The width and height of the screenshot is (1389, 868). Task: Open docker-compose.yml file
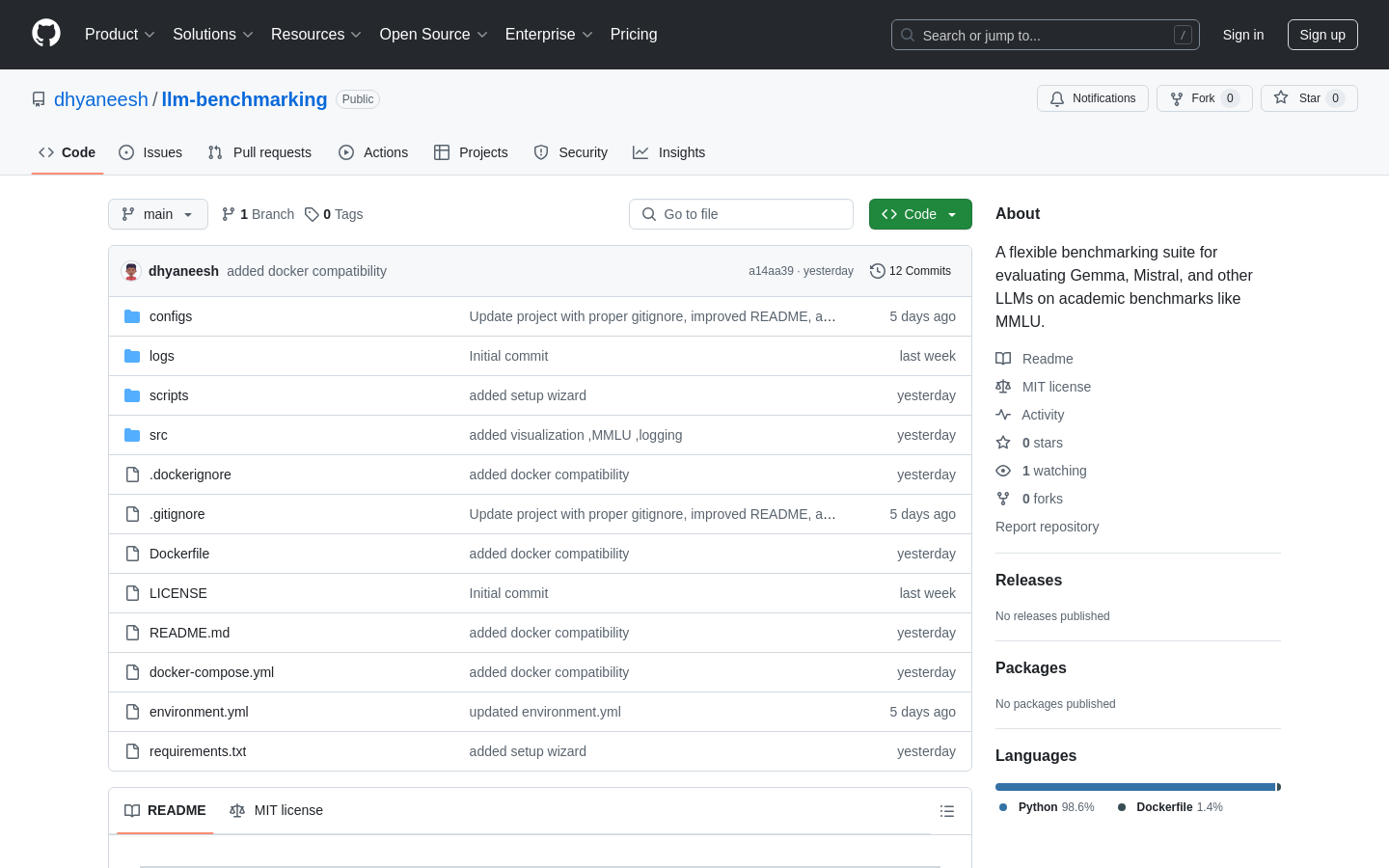pyautogui.click(x=211, y=672)
